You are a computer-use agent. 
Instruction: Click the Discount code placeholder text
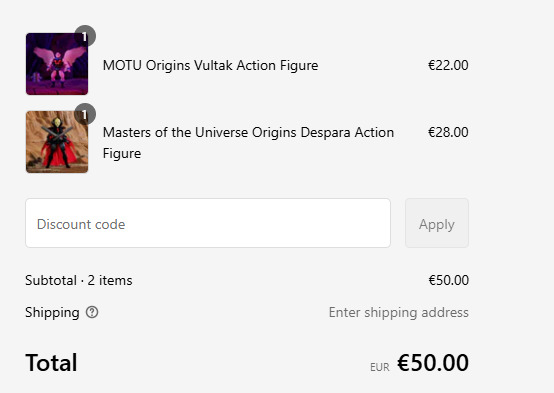81,224
